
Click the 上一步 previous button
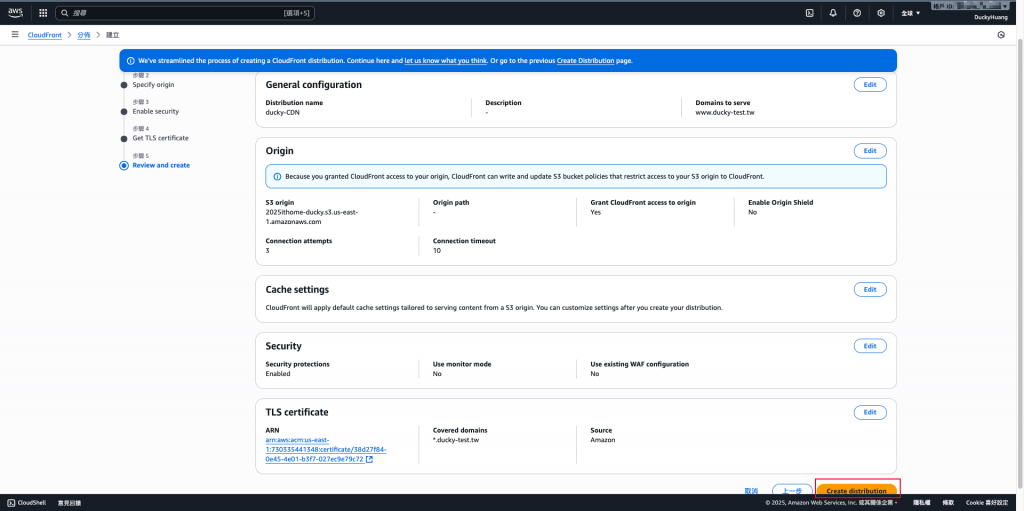pos(792,491)
